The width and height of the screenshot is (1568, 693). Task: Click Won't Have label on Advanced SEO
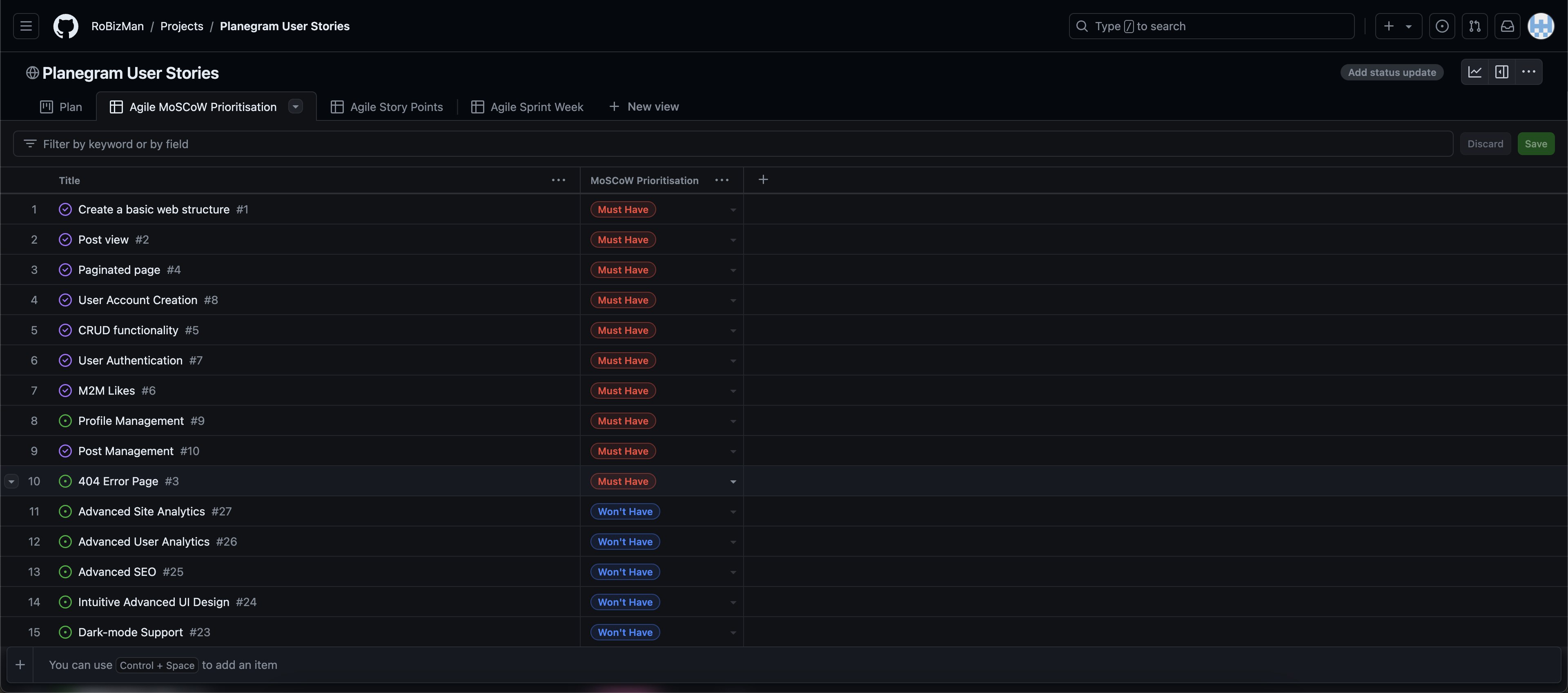tap(624, 572)
